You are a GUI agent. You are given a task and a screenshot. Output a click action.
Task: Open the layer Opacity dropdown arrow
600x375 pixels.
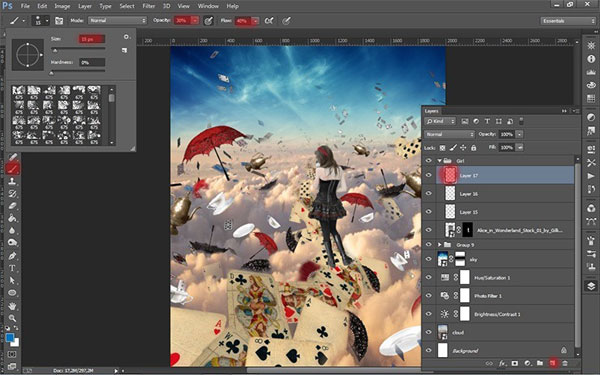[x=519, y=134]
